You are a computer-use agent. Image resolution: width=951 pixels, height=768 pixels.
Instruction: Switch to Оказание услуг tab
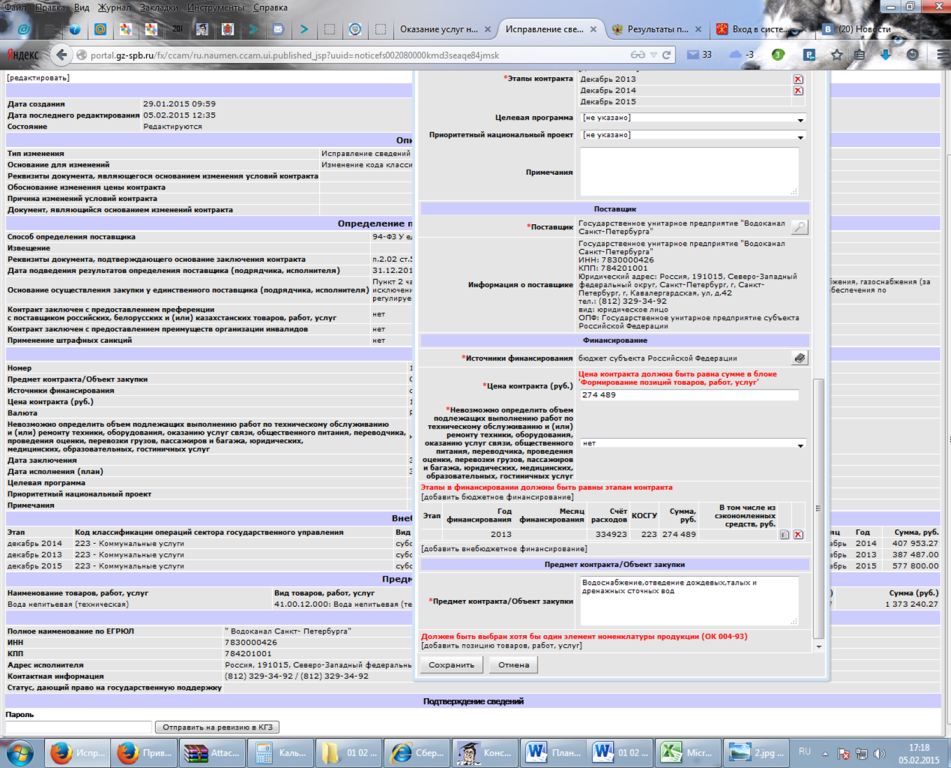[x=438, y=29]
